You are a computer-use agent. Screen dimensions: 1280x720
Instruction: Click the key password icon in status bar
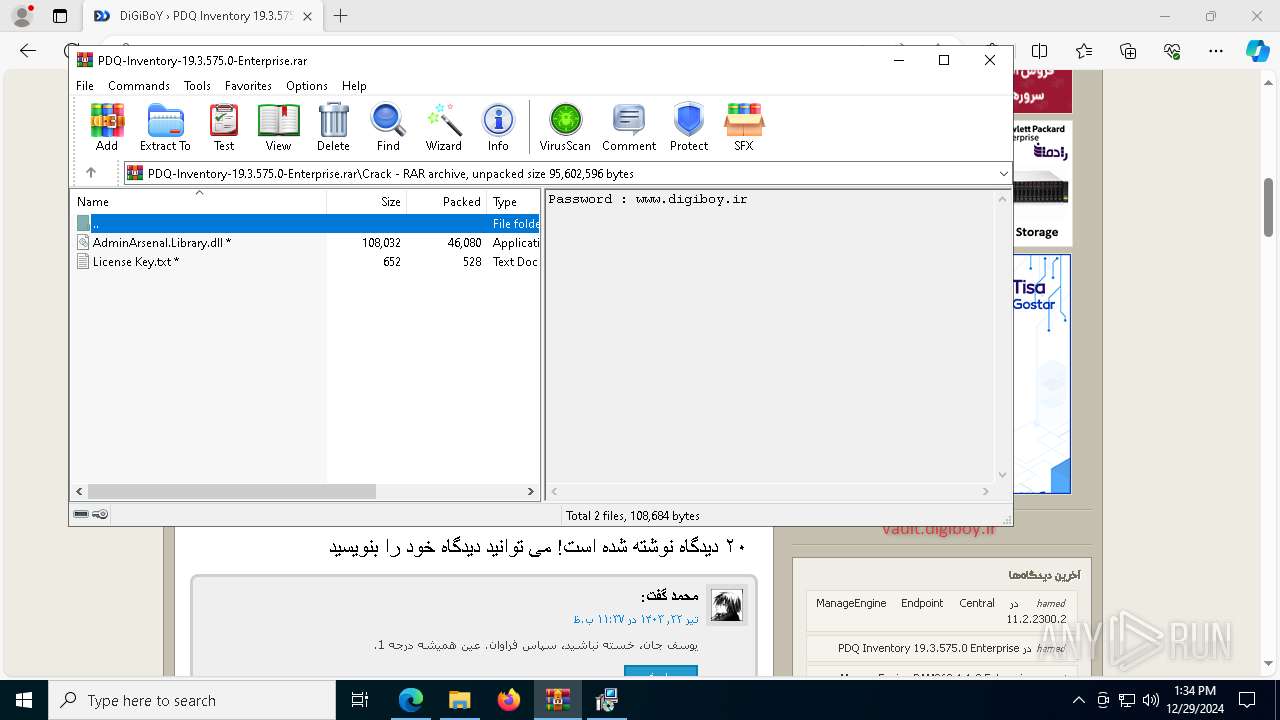pos(100,514)
